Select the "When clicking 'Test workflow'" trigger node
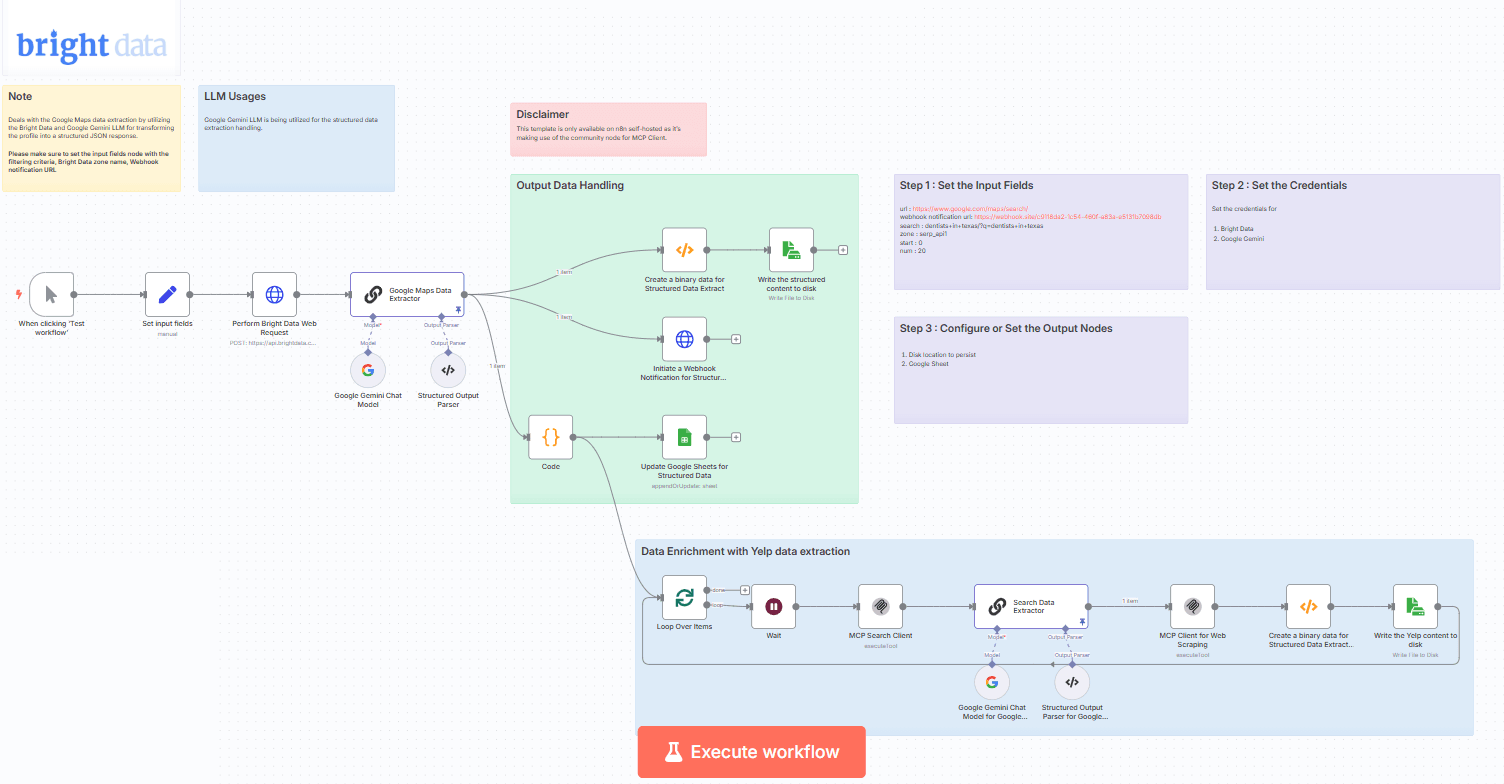Image resolution: width=1504 pixels, height=784 pixels. point(51,294)
